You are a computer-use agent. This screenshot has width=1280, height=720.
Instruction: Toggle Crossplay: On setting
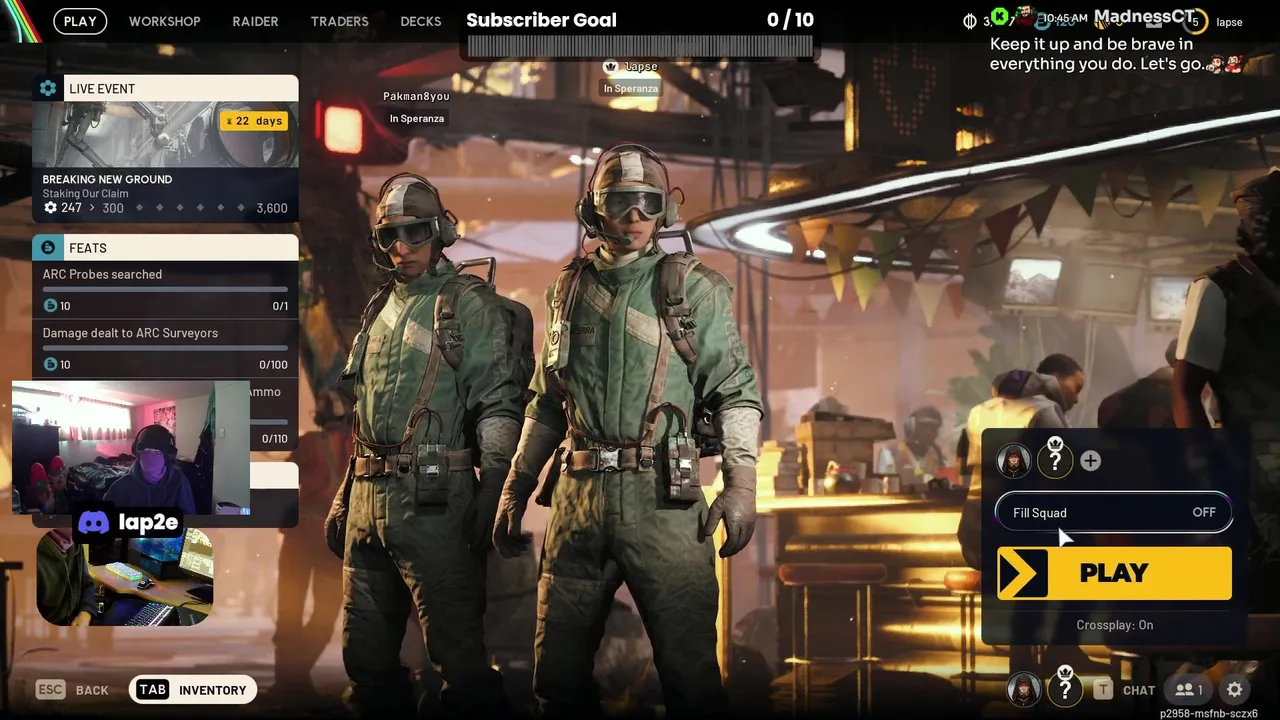1114,625
